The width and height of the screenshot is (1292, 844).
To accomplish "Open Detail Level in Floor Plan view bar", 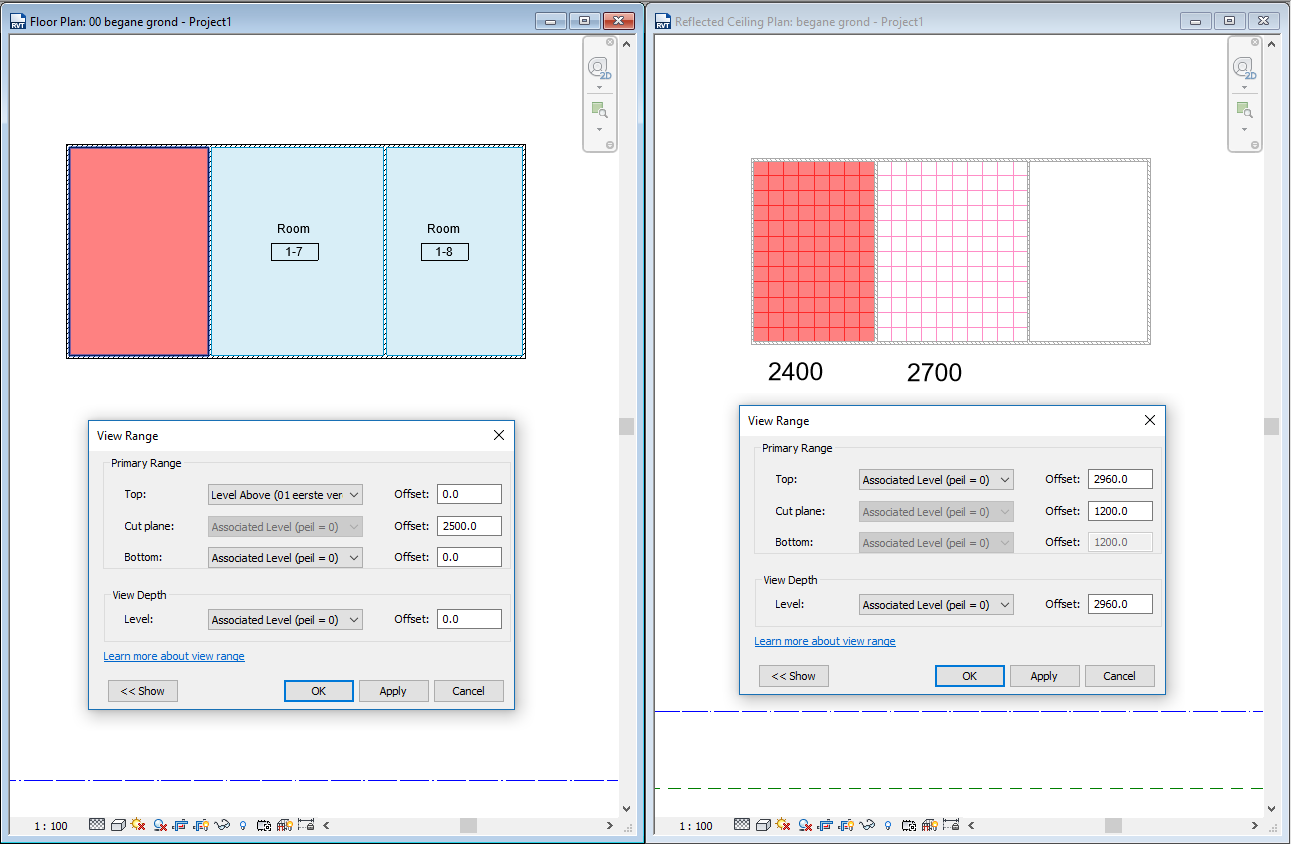I will tap(97, 825).
